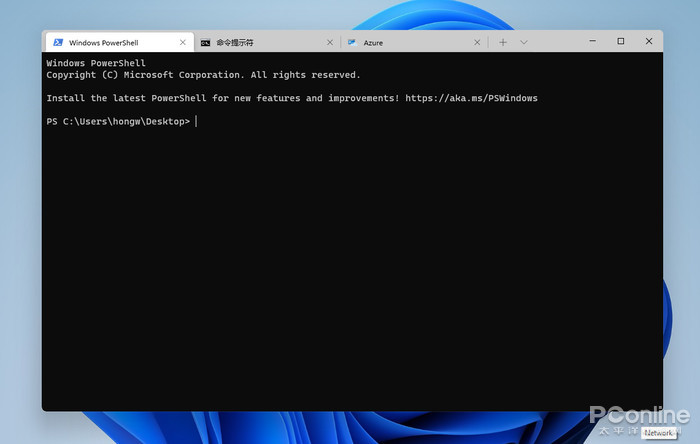The image size is (700, 444).
Task: Click the PS C:\Users\hongw\Desktop> prompt line
Action: [x=118, y=121]
